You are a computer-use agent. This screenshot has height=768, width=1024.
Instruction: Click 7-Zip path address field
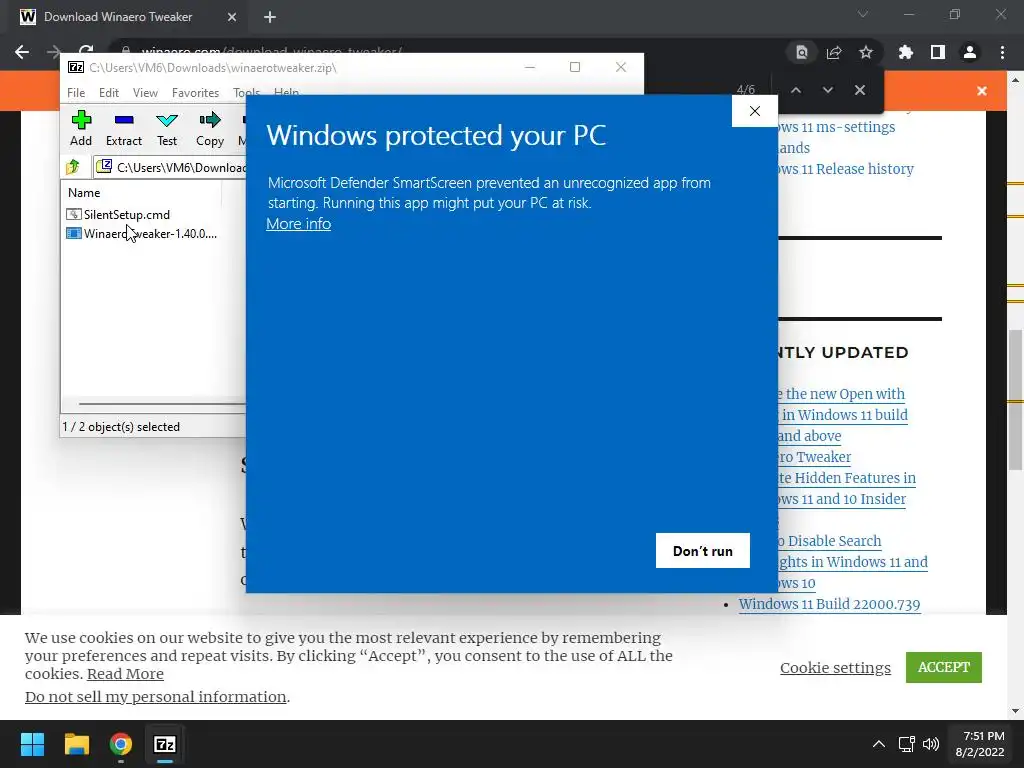pyautogui.click(x=171, y=167)
